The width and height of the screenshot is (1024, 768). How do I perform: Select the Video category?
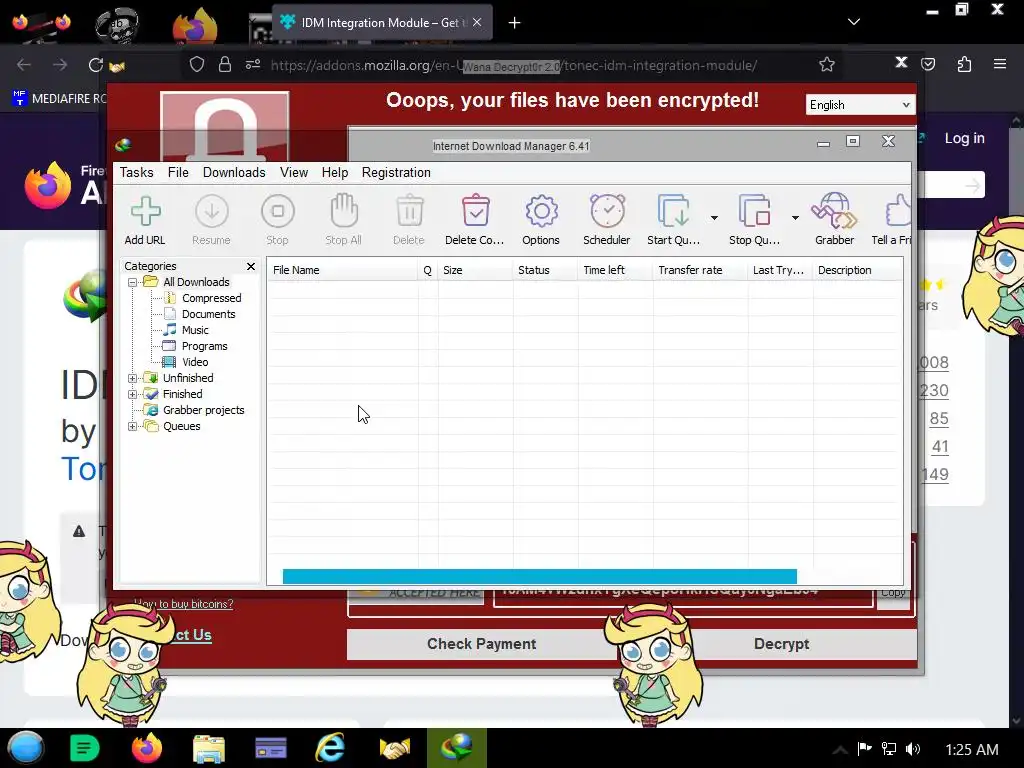click(195, 362)
